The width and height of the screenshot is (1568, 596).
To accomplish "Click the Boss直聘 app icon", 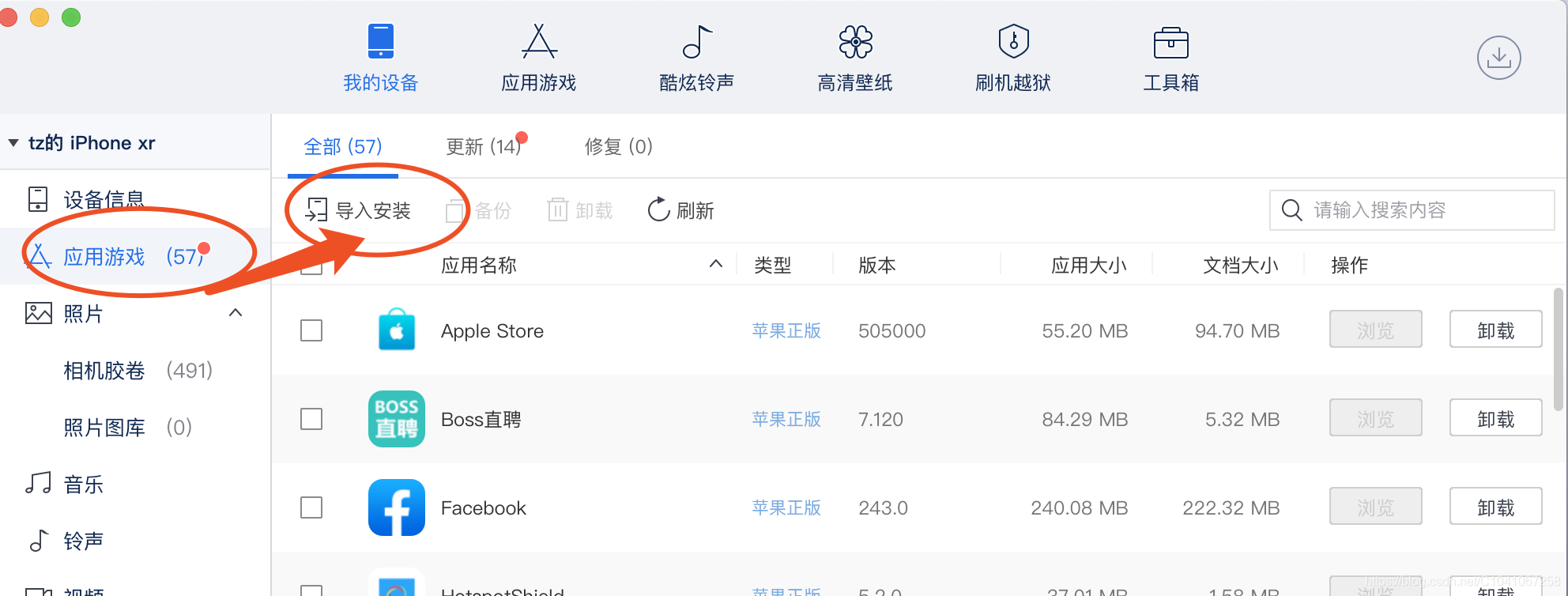I will [x=397, y=419].
